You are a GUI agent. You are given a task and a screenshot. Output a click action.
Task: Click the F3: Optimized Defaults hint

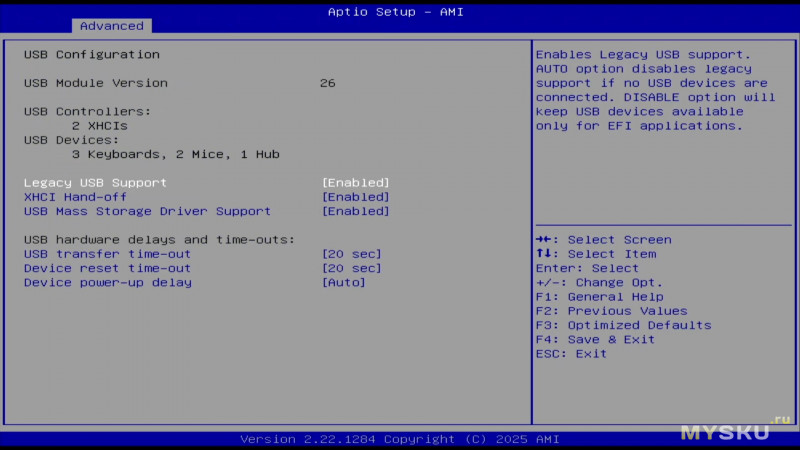click(x=623, y=326)
